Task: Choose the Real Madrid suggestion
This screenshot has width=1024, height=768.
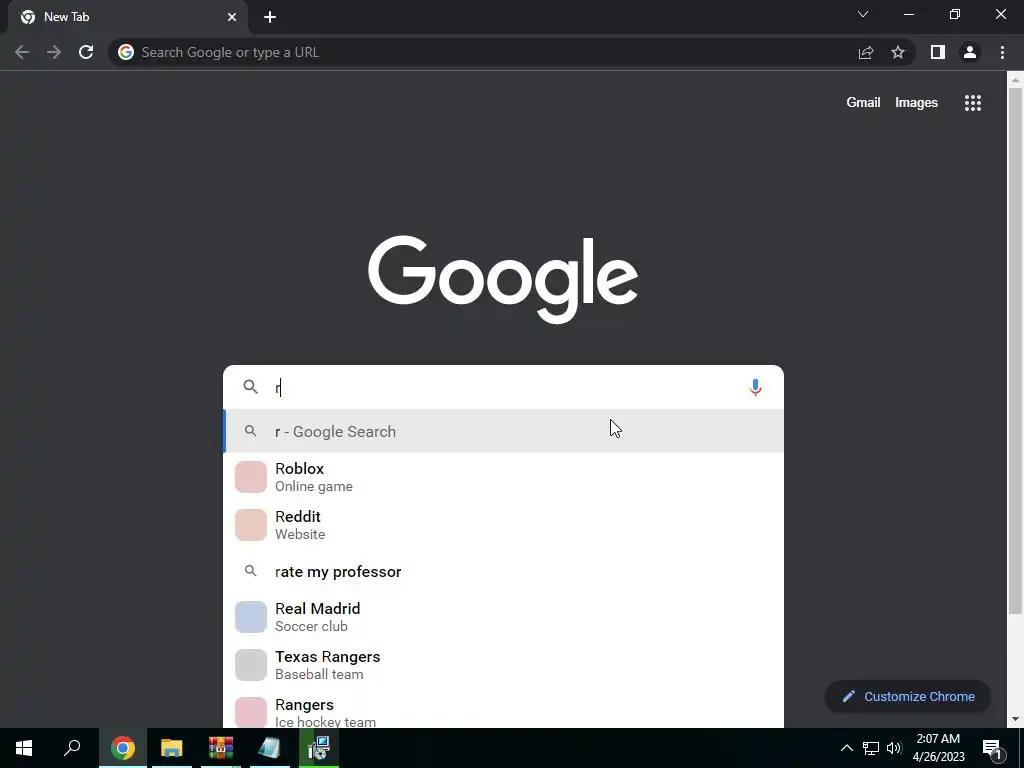Action: (x=504, y=617)
